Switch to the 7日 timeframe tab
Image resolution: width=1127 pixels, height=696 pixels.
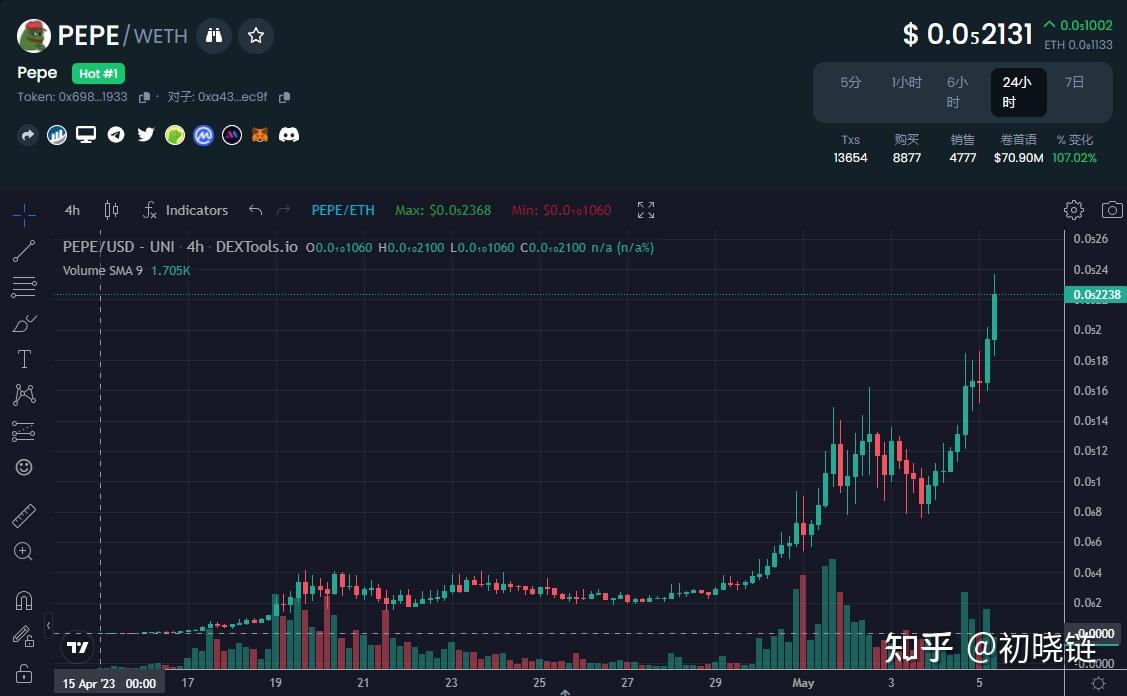click(x=1074, y=82)
